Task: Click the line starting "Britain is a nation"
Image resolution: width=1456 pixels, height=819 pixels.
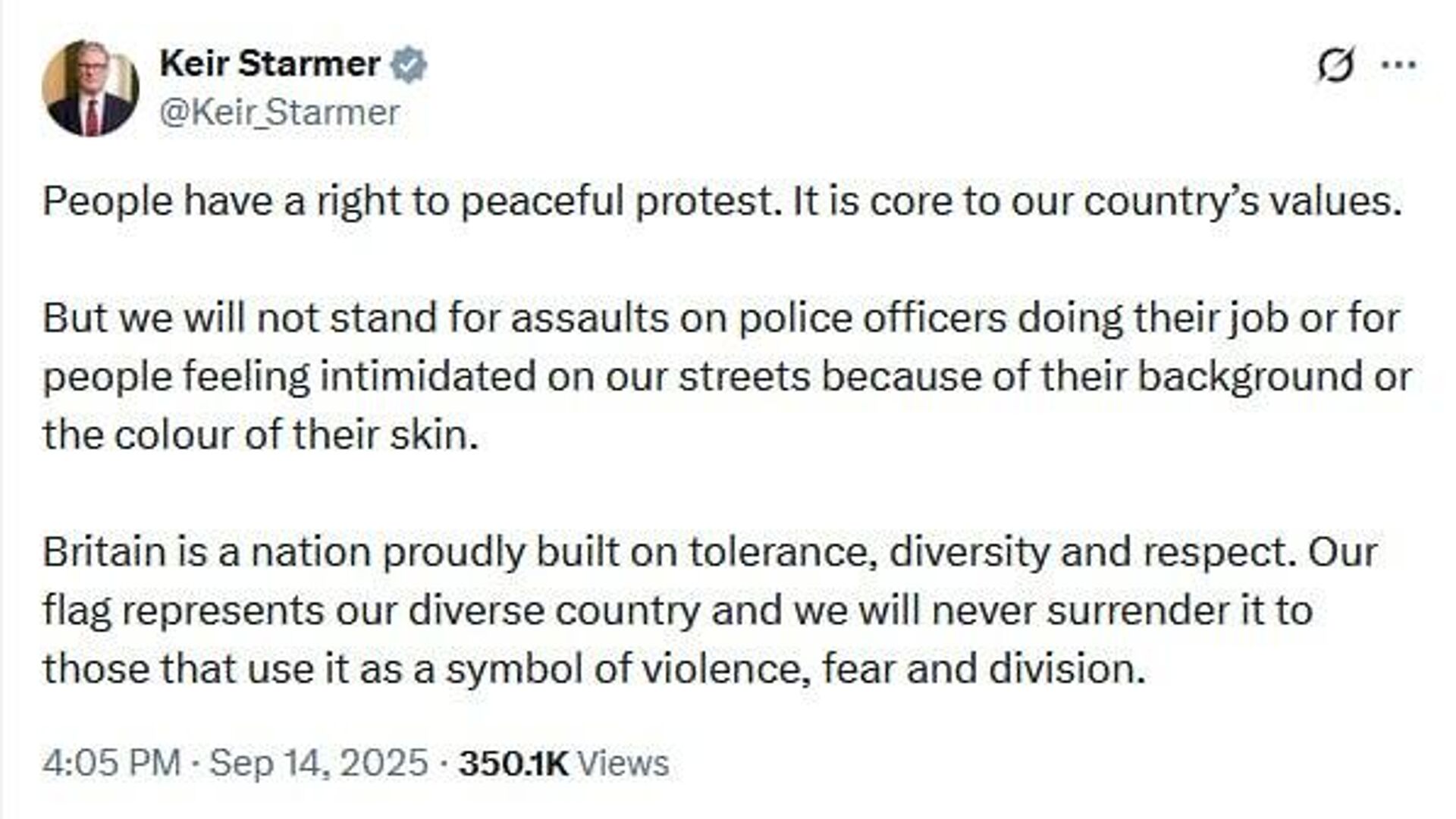Action: pyautogui.click(x=710, y=552)
